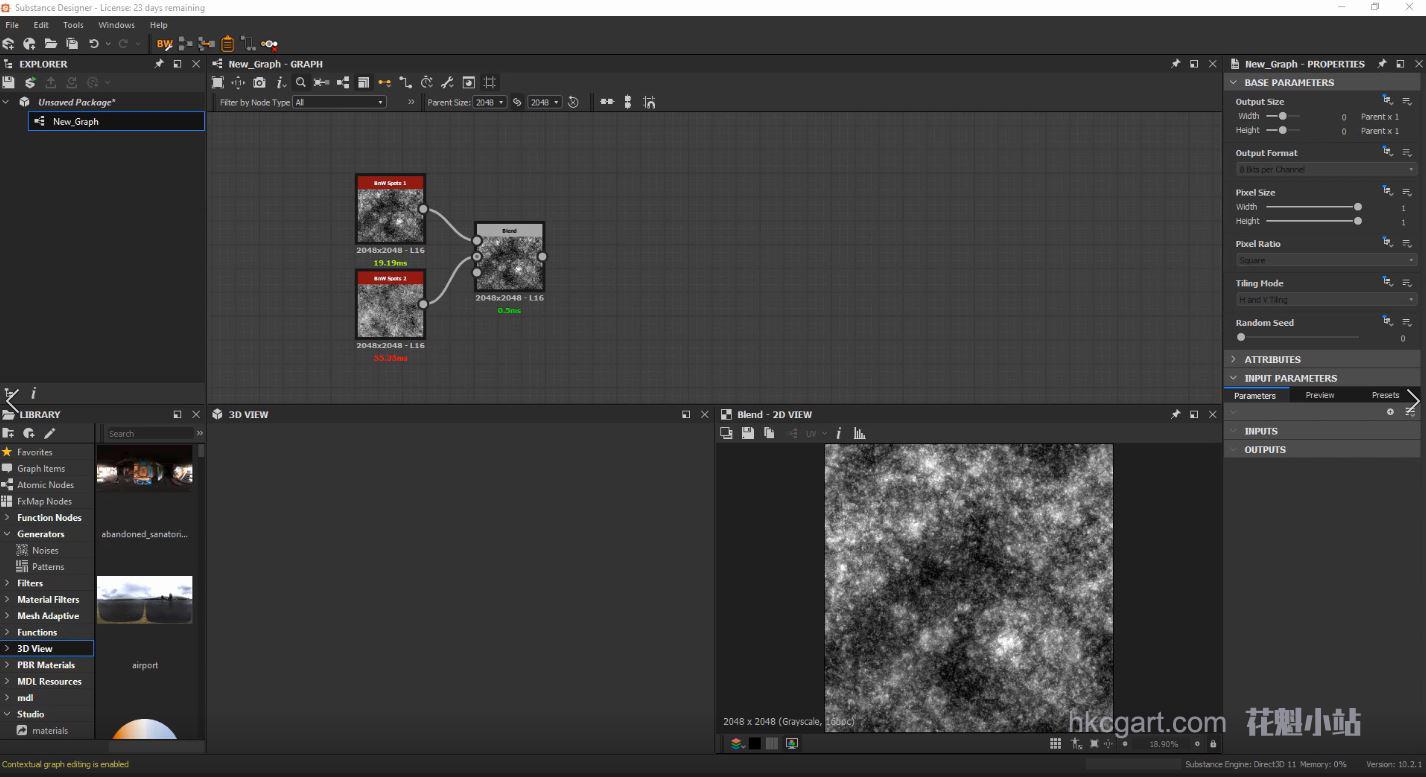Click the pencil edit icon in Library toolbar
The image size is (1426, 777).
coord(49,433)
